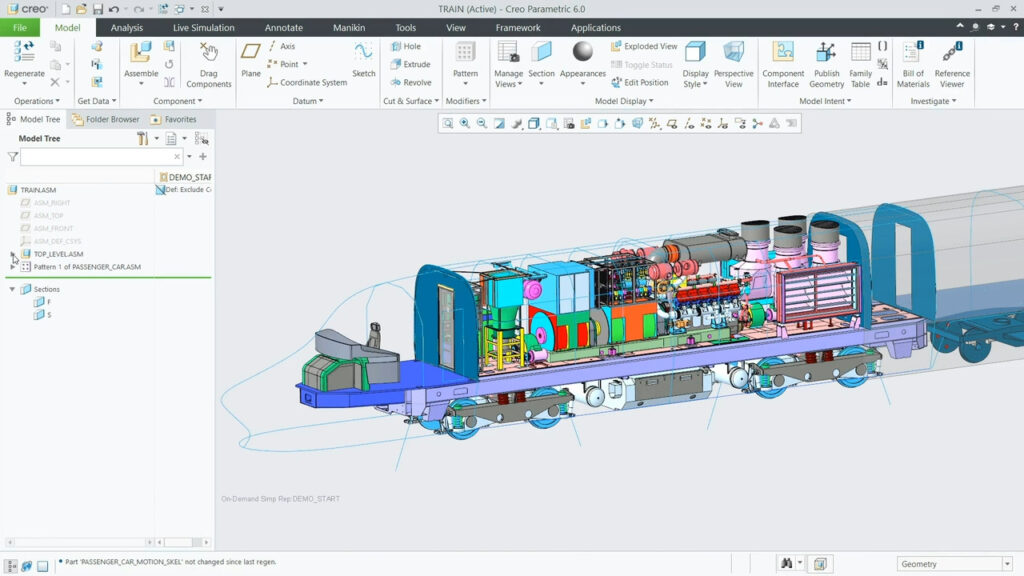Click the Regenerate icon

pyautogui.click(x=24, y=53)
